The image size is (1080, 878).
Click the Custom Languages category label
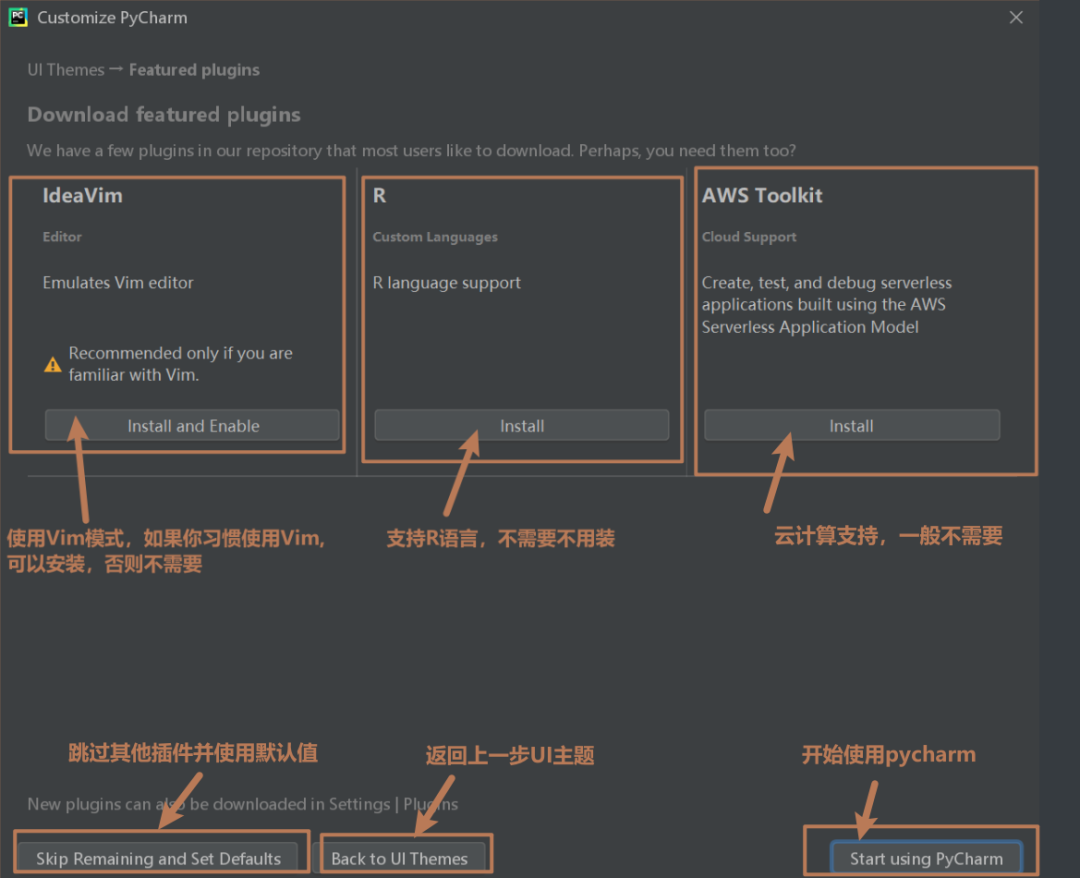tap(435, 237)
